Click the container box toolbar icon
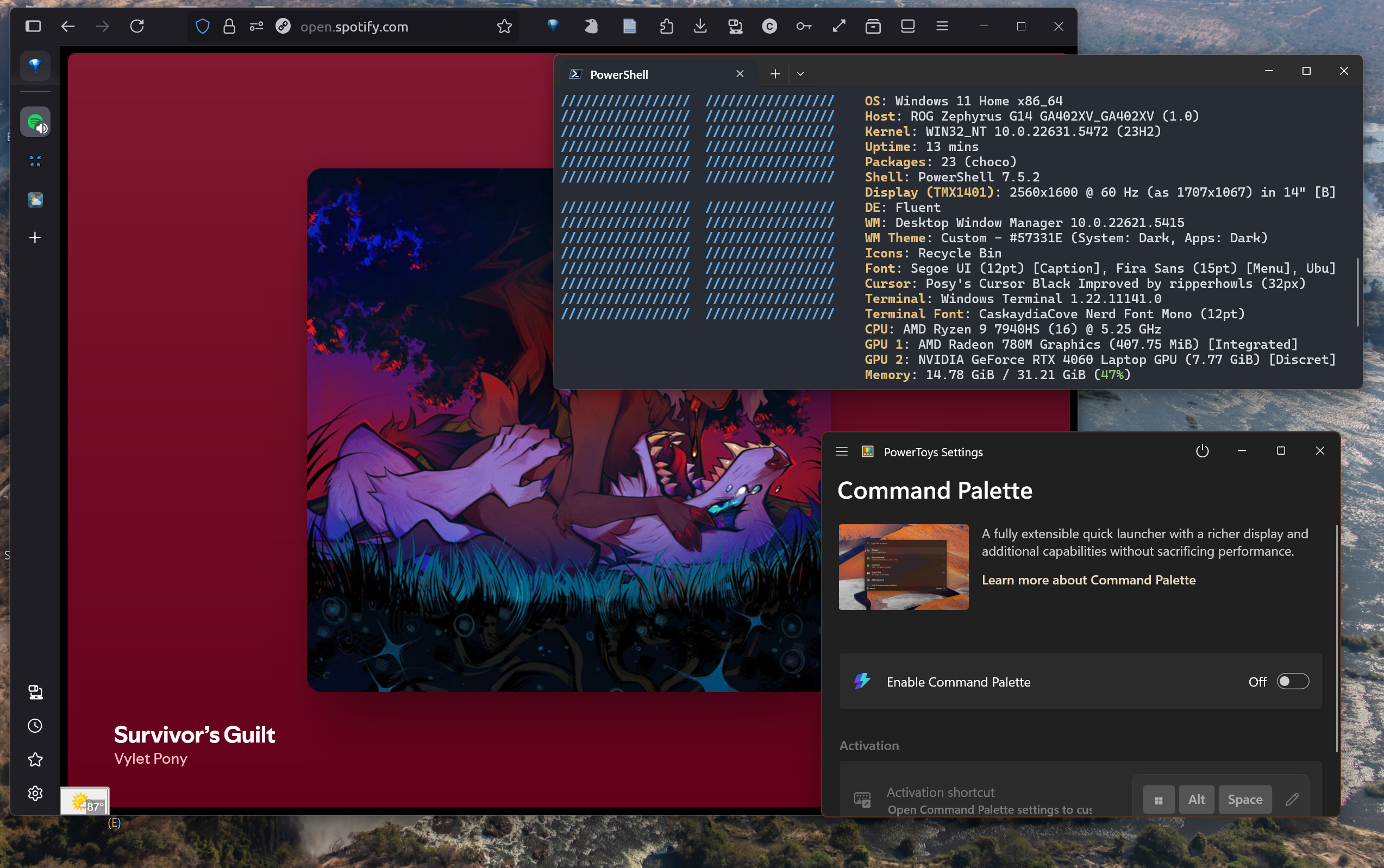Screen dimensions: 1384x868 click(x=873, y=27)
